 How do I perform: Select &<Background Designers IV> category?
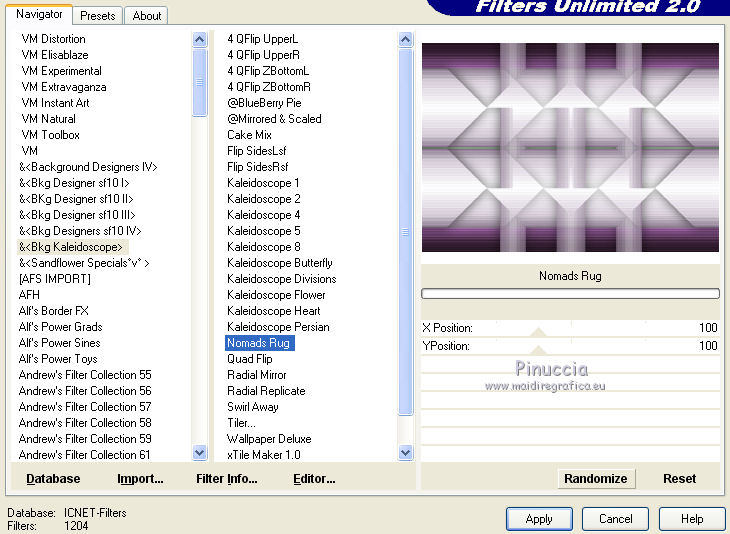click(x=88, y=167)
